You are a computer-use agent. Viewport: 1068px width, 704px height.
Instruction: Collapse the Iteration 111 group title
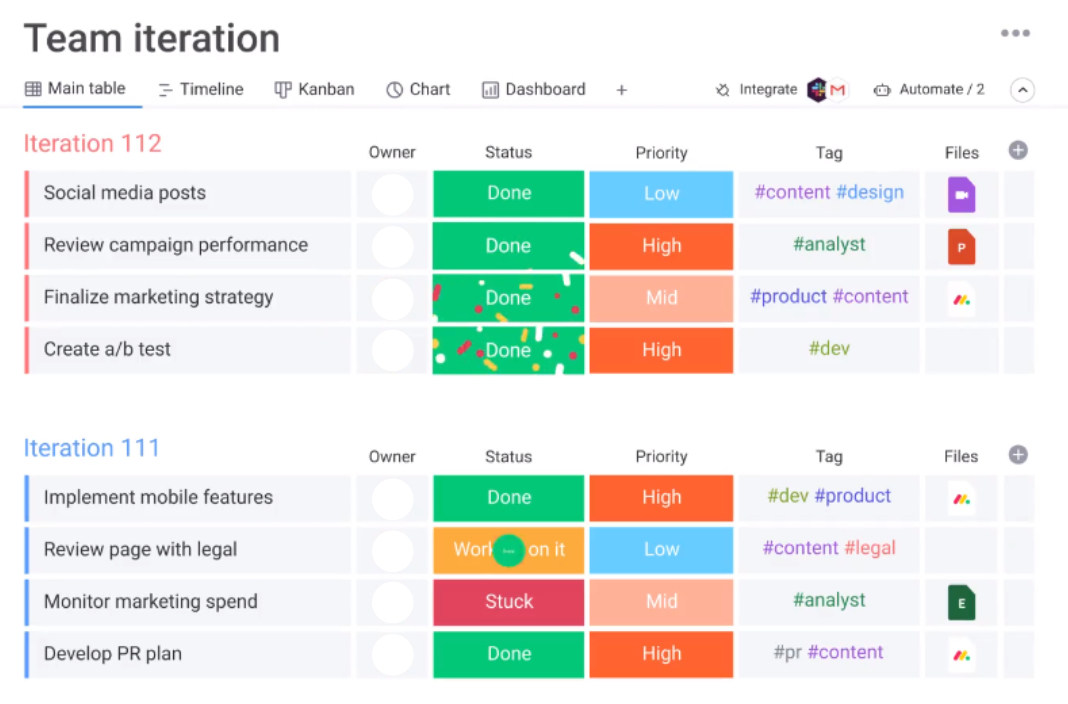91,448
